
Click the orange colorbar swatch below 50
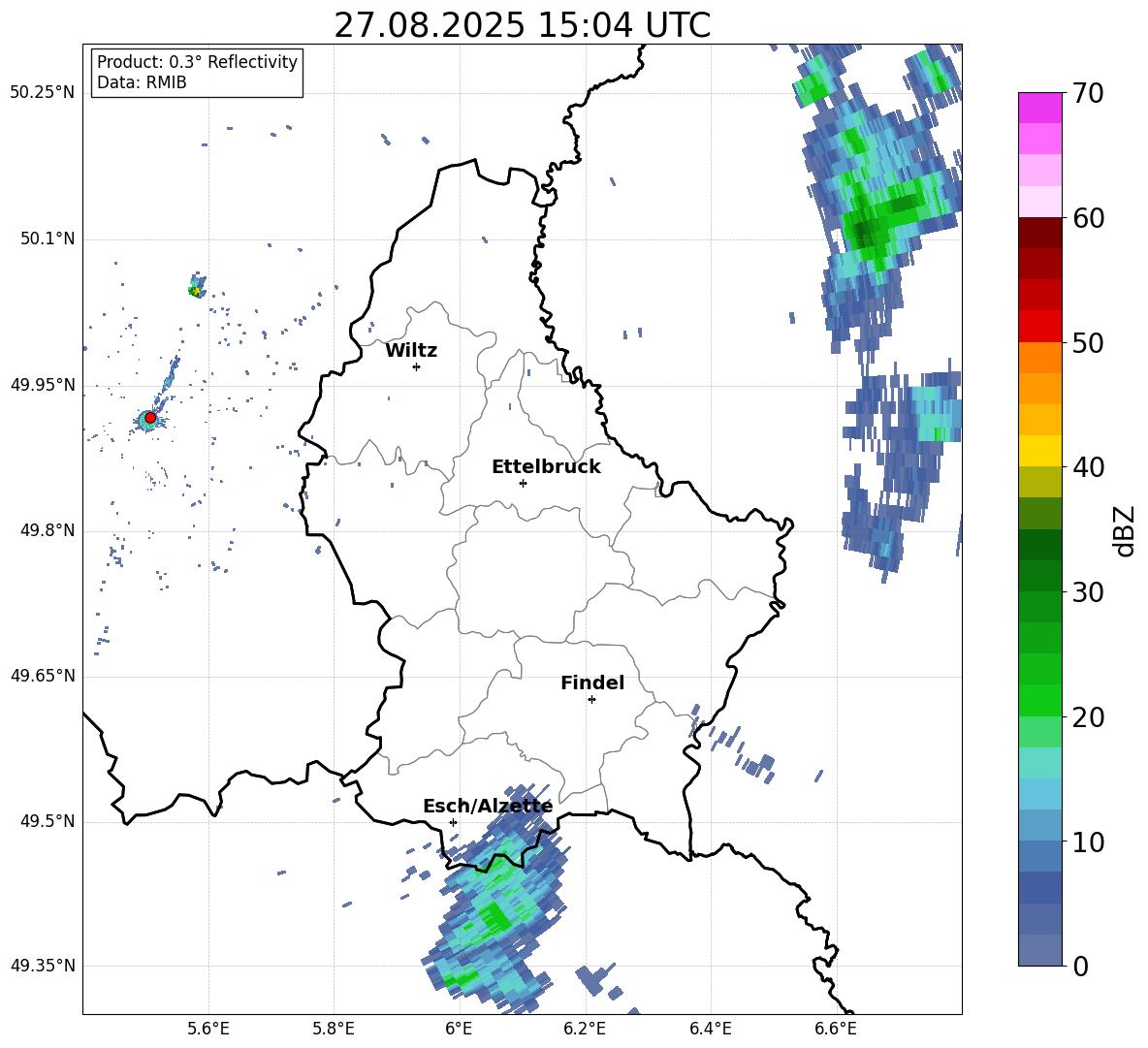[1040, 357]
